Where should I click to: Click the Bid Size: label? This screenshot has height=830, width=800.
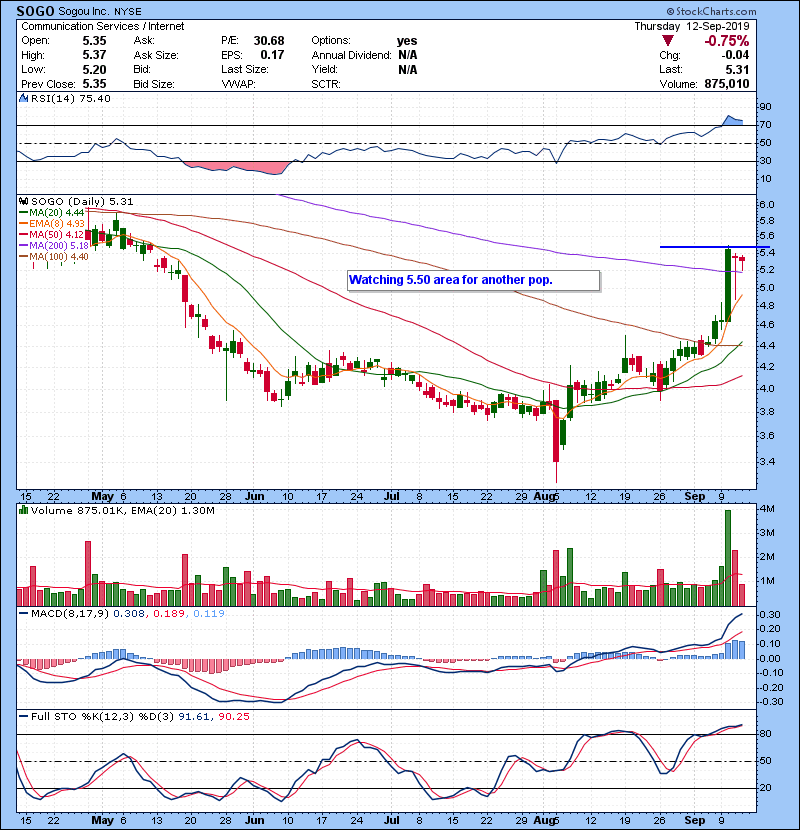[154, 84]
